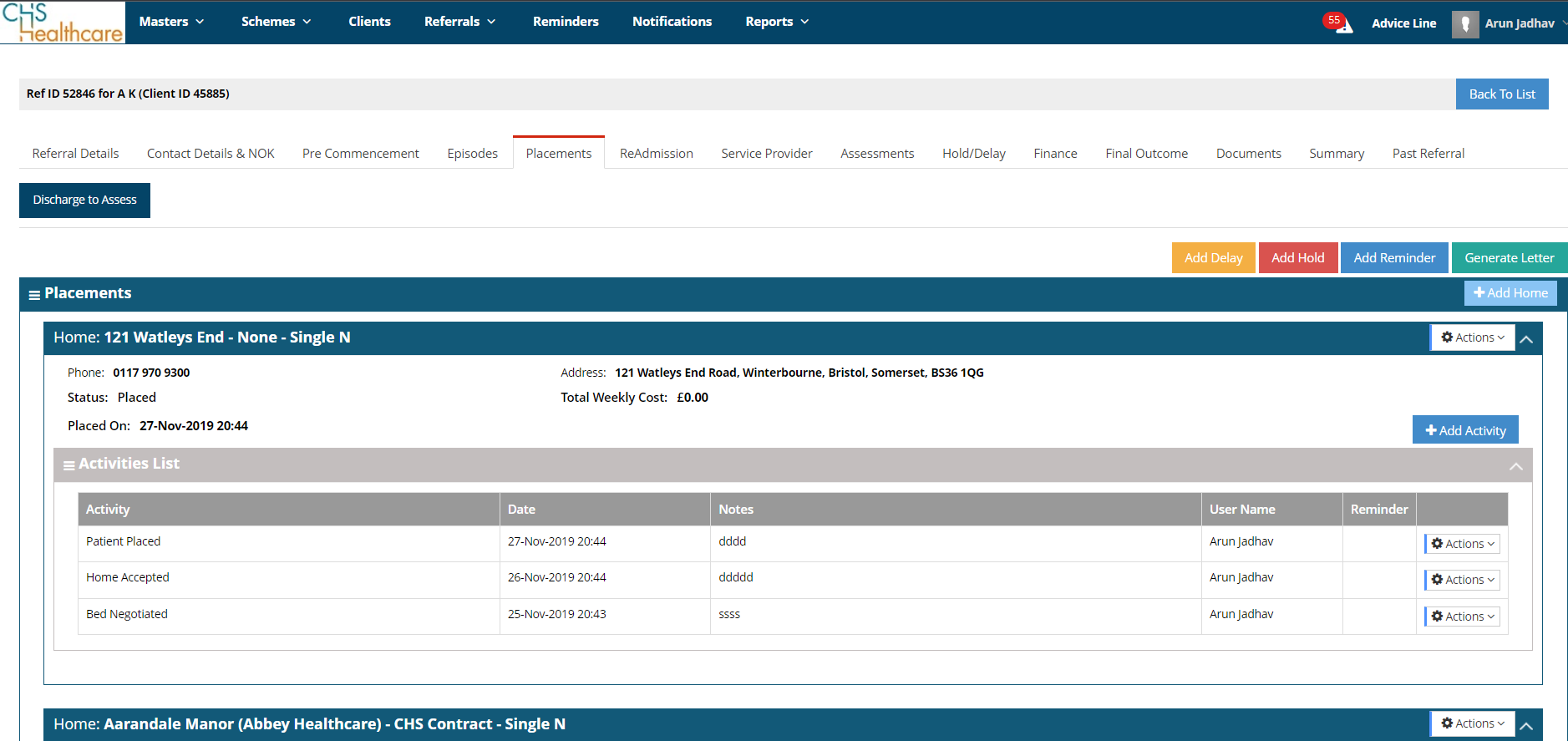This screenshot has width=1568, height=741.
Task: Click the Back To List button
Action: pyautogui.click(x=1502, y=94)
